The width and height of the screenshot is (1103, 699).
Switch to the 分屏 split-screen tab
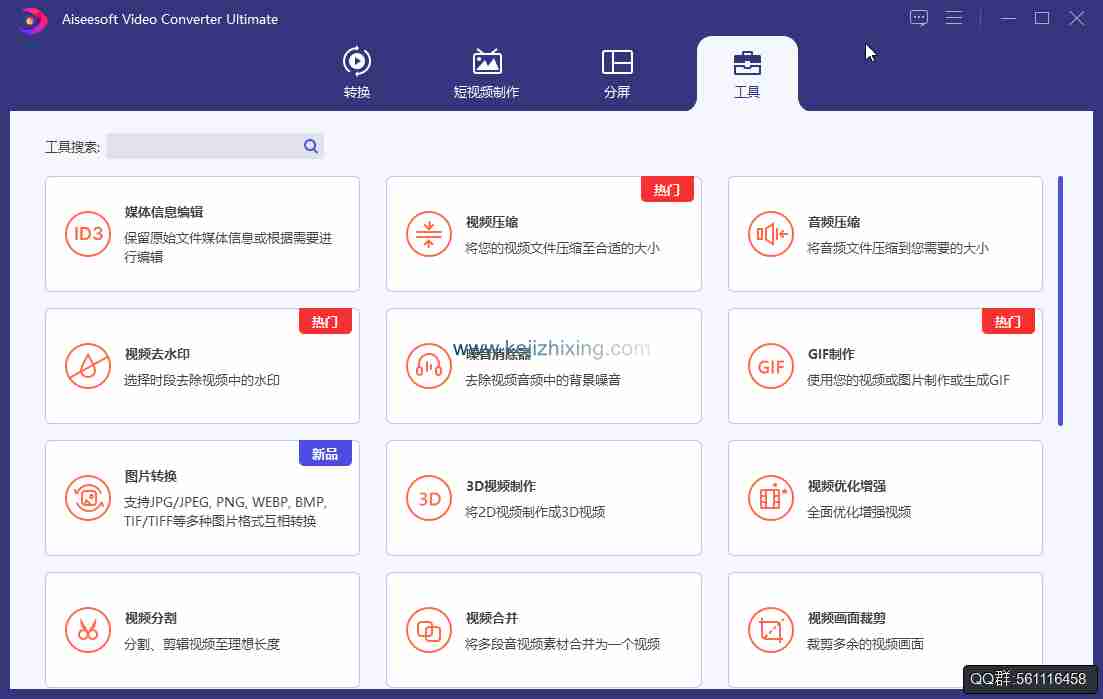617,73
